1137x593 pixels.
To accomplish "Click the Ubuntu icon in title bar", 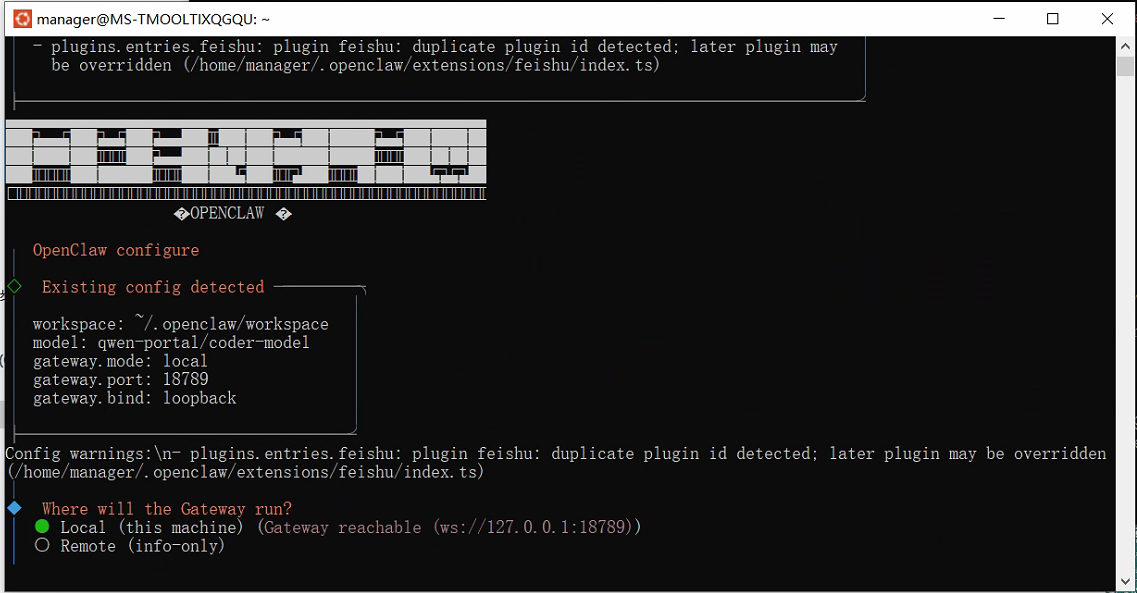I will pos(22,19).
